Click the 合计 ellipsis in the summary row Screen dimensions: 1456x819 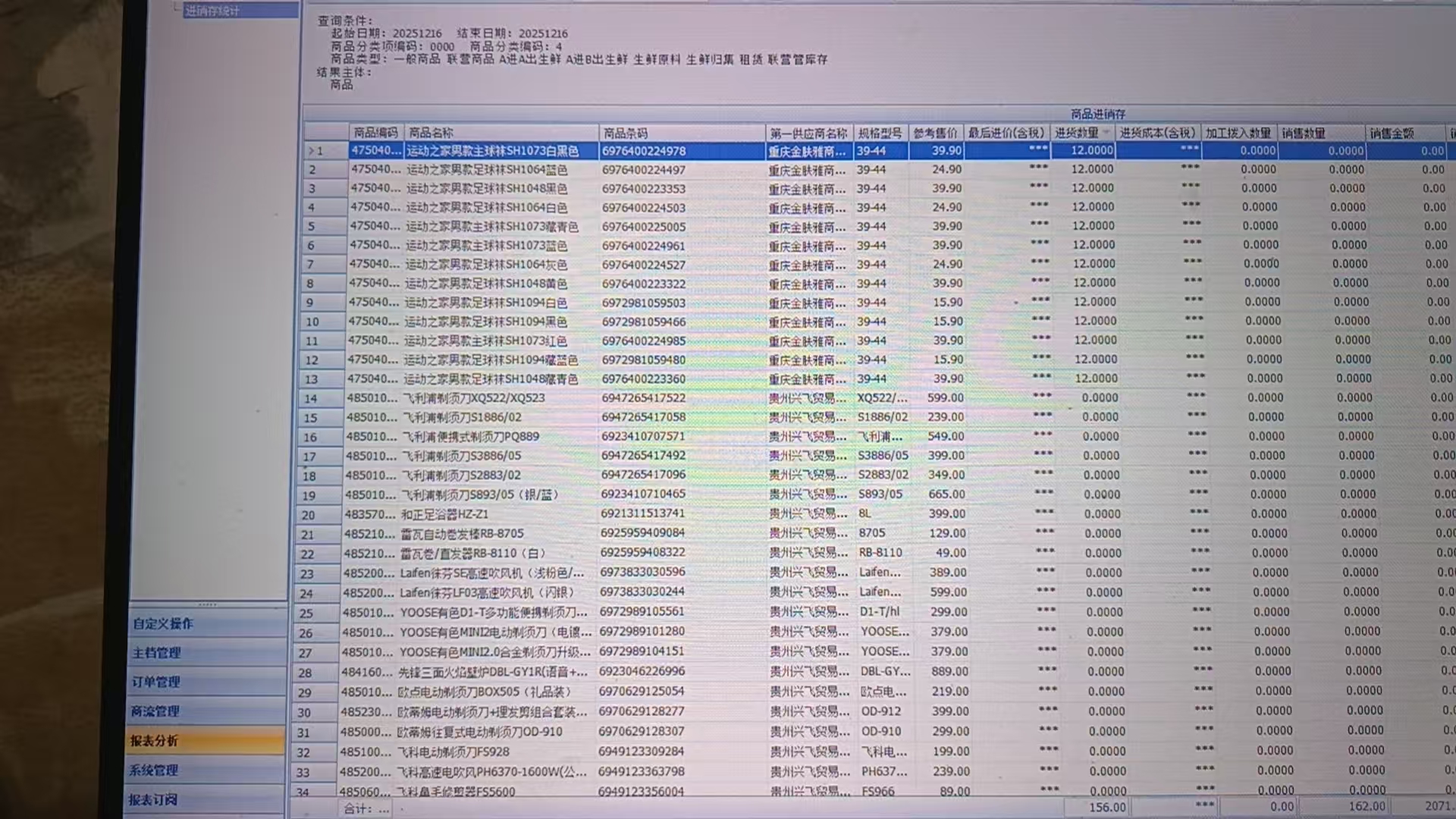coord(384,809)
